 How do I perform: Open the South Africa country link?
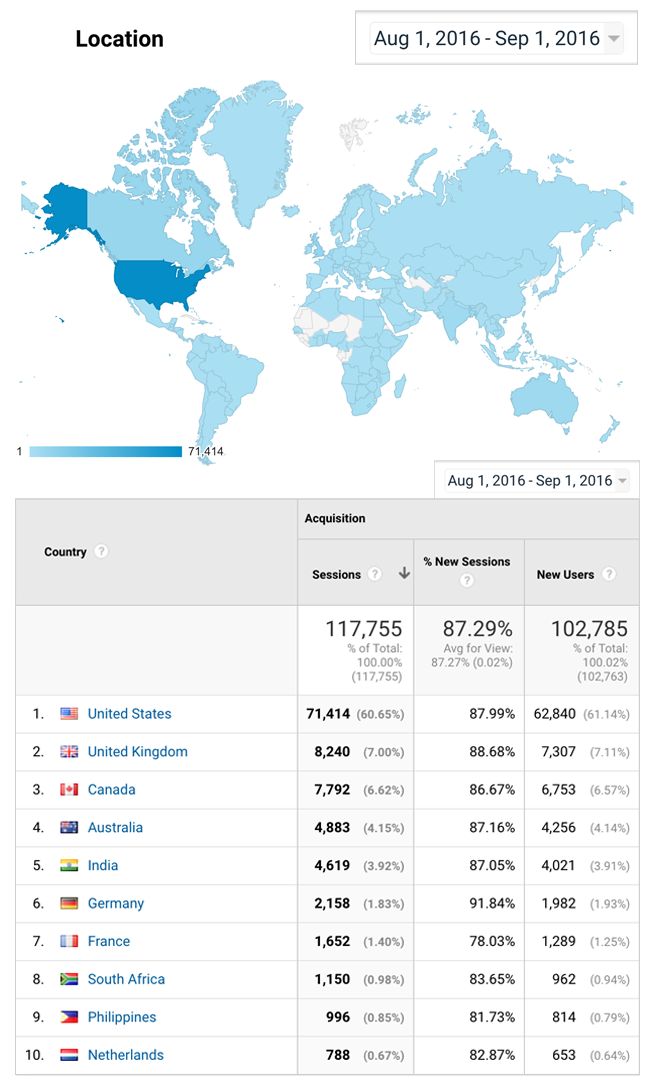[127, 979]
